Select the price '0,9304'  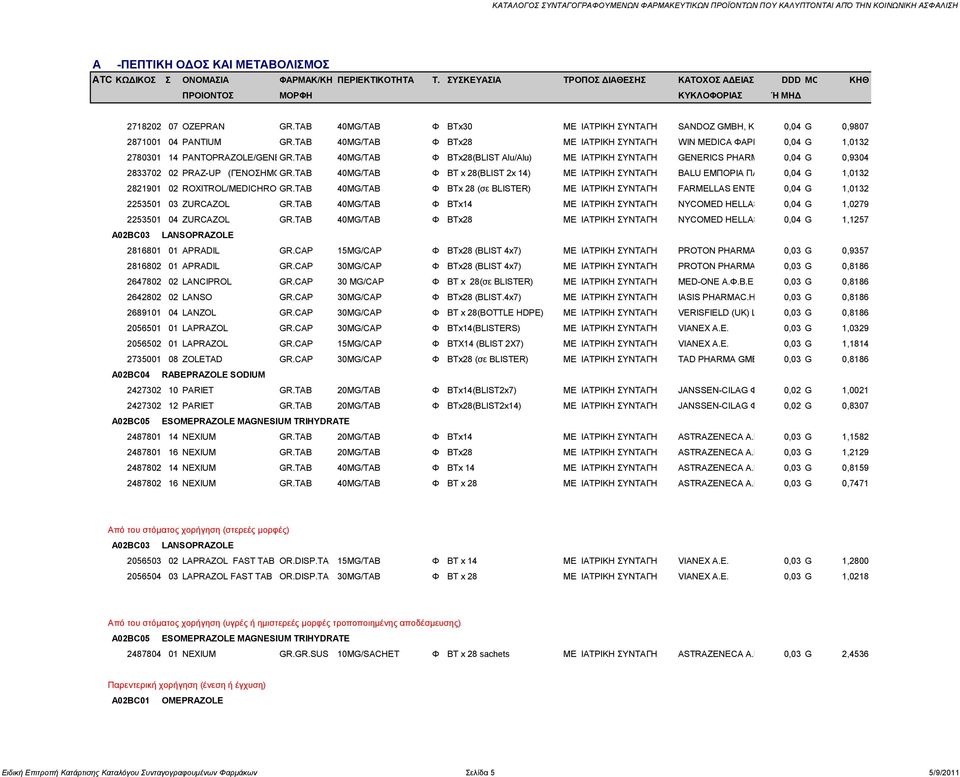855,157
